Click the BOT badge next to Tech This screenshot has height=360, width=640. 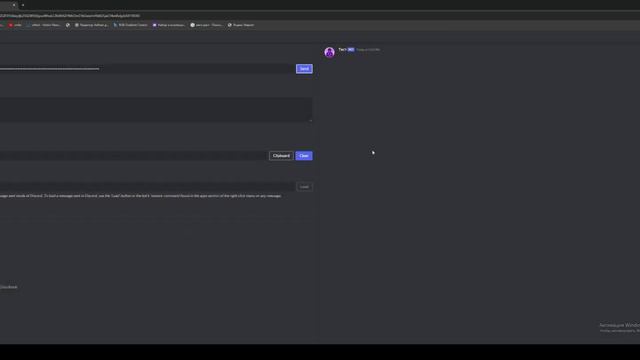[351, 50]
